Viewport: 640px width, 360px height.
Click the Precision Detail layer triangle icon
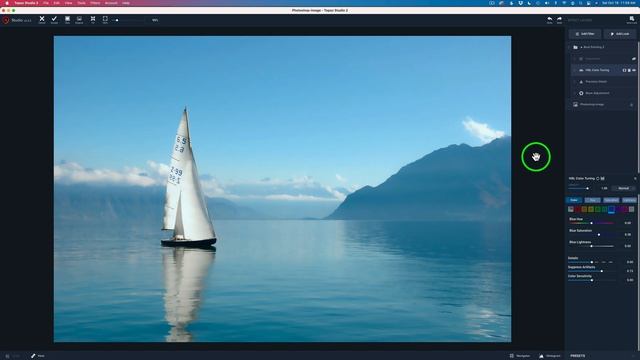pos(581,82)
